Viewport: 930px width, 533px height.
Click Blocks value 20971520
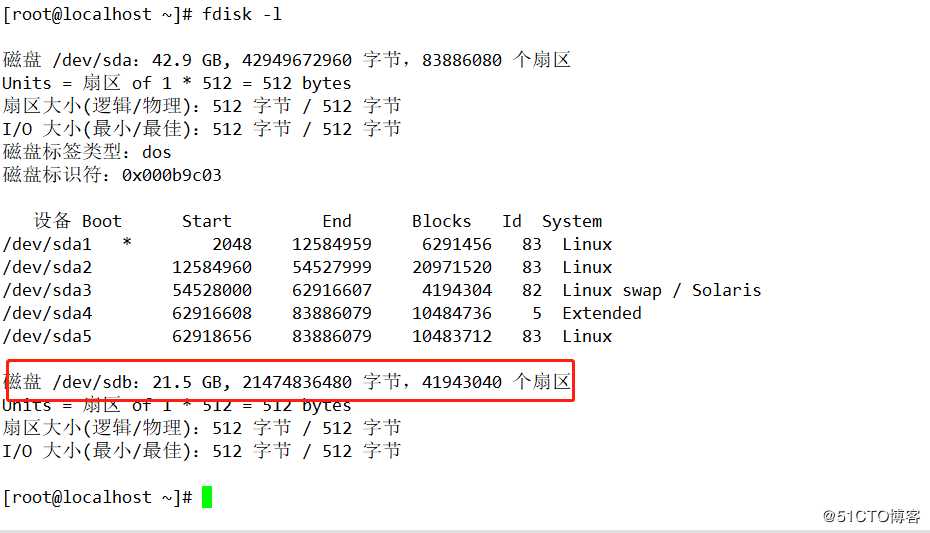point(452,267)
